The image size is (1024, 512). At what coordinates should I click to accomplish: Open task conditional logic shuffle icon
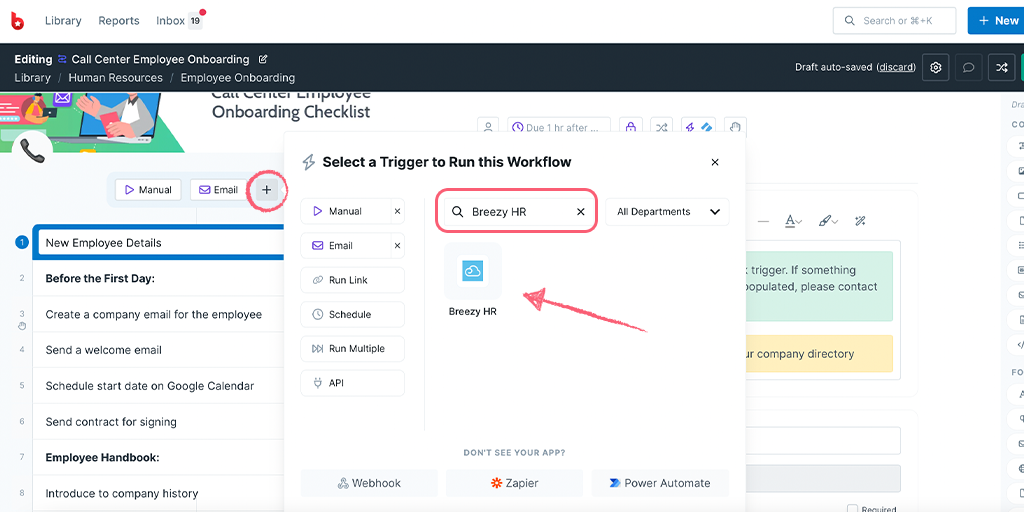[x=662, y=127]
